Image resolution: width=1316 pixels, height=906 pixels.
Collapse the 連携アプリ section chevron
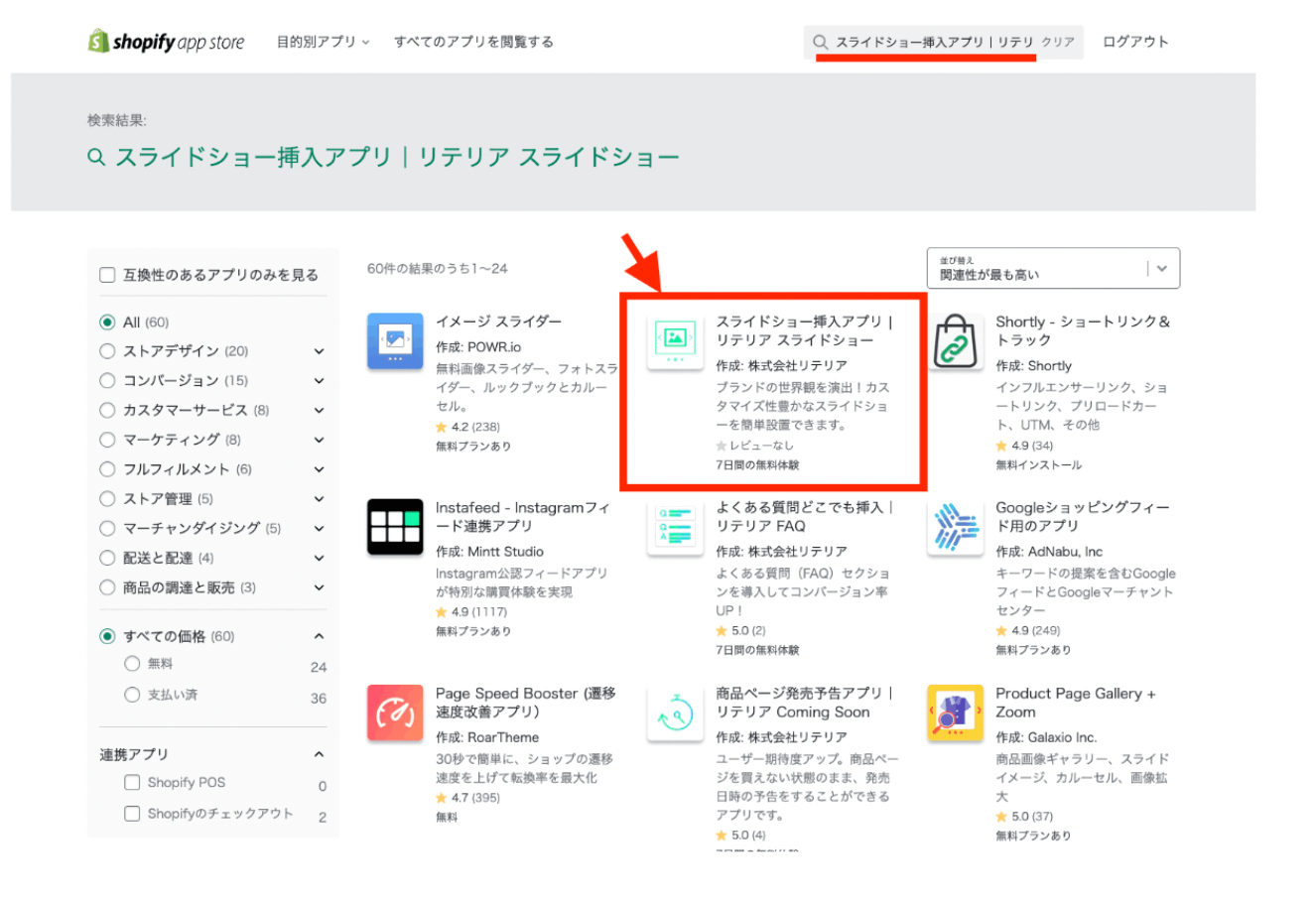[x=319, y=754]
